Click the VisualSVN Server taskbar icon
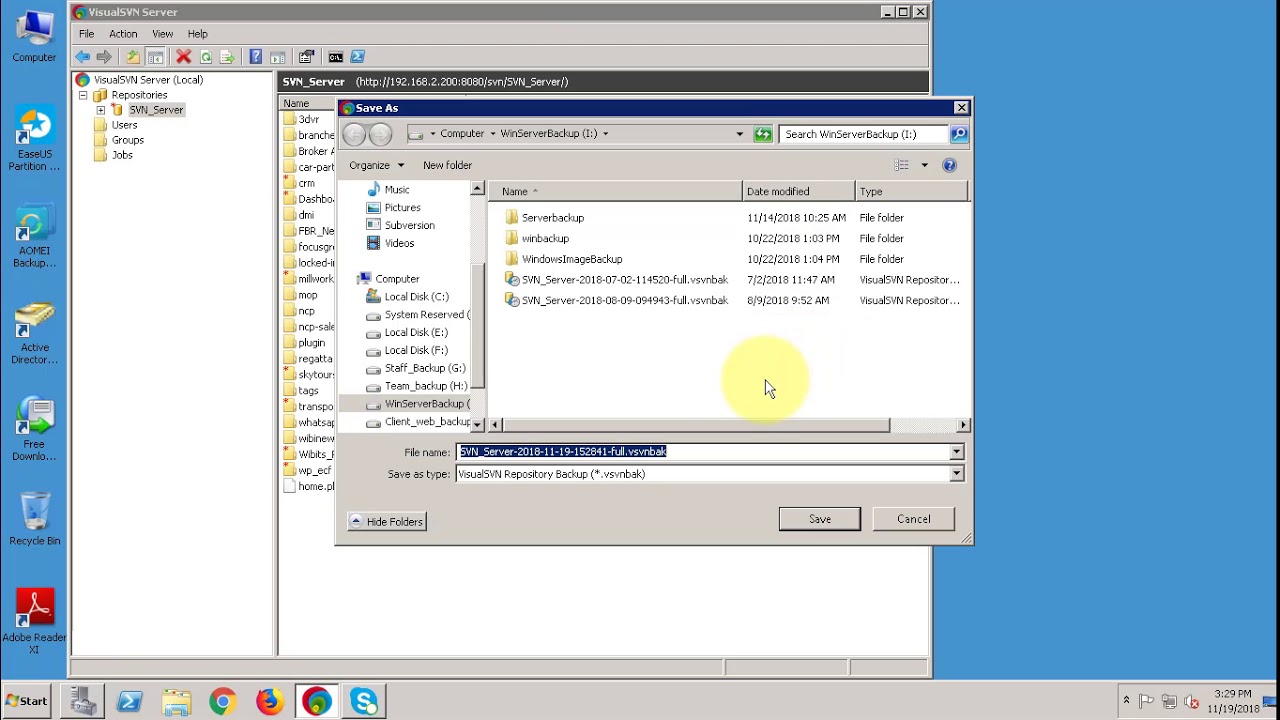 pos(316,701)
